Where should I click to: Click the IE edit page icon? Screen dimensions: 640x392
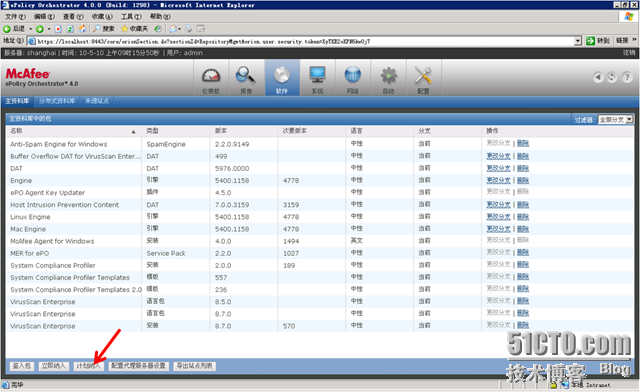point(200,29)
